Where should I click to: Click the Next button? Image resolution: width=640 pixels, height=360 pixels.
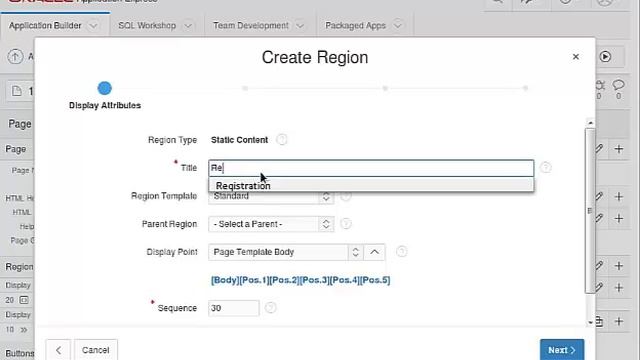coord(562,350)
